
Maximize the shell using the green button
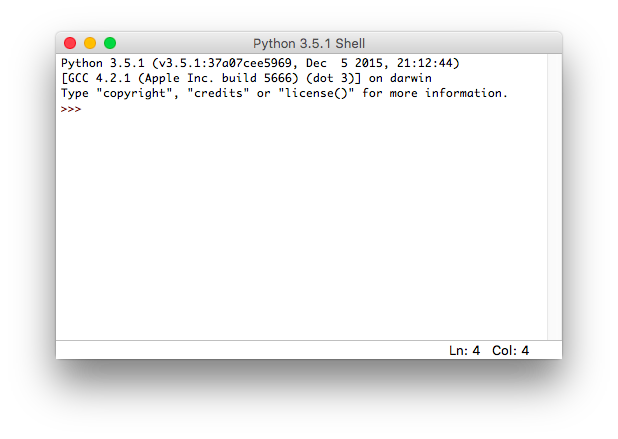tap(110, 43)
